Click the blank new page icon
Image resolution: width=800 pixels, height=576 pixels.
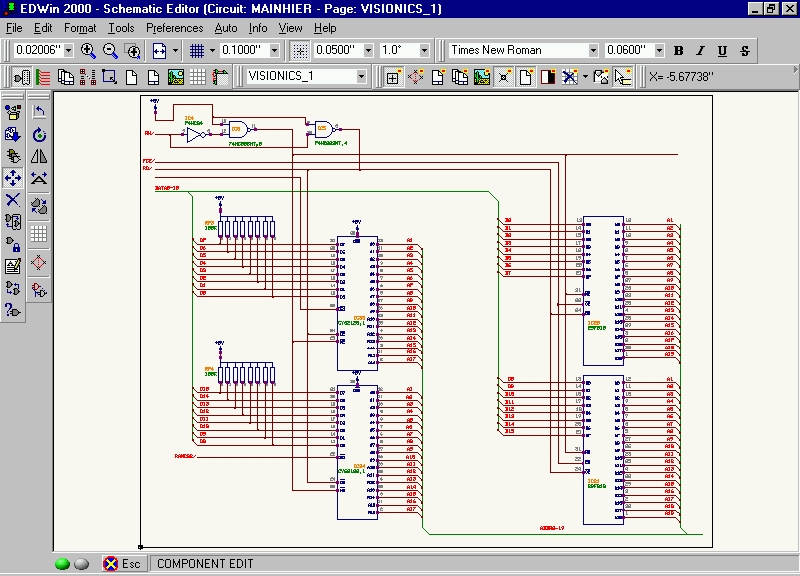(x=131, y=77)
